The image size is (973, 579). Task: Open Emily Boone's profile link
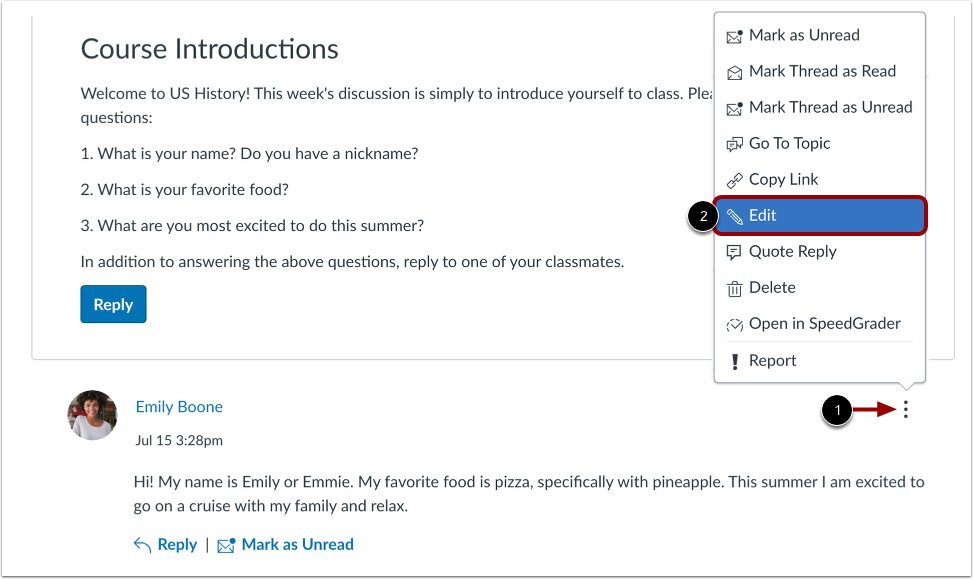179,406
